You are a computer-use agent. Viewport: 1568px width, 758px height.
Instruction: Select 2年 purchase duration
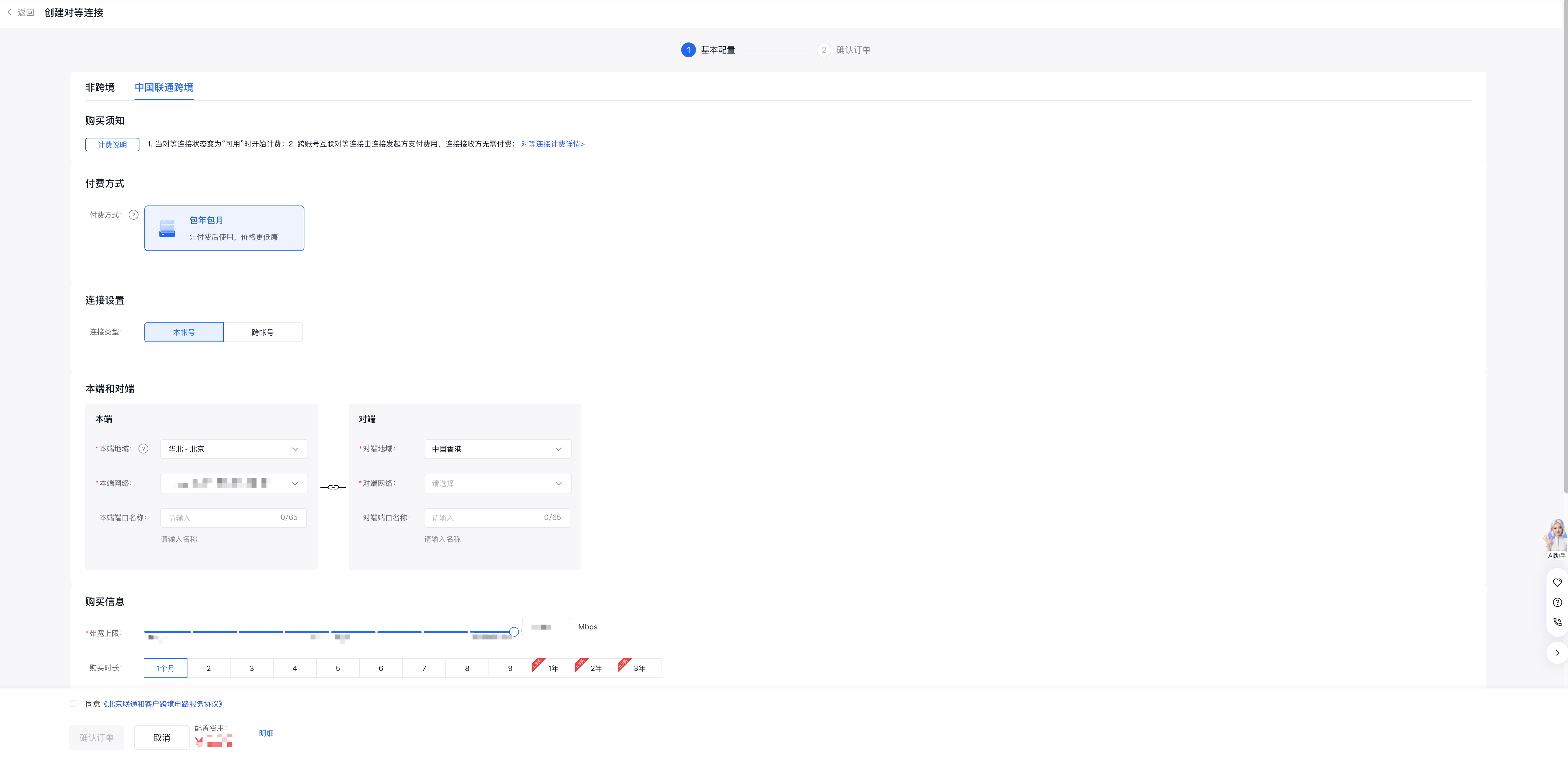coord(597,668)
